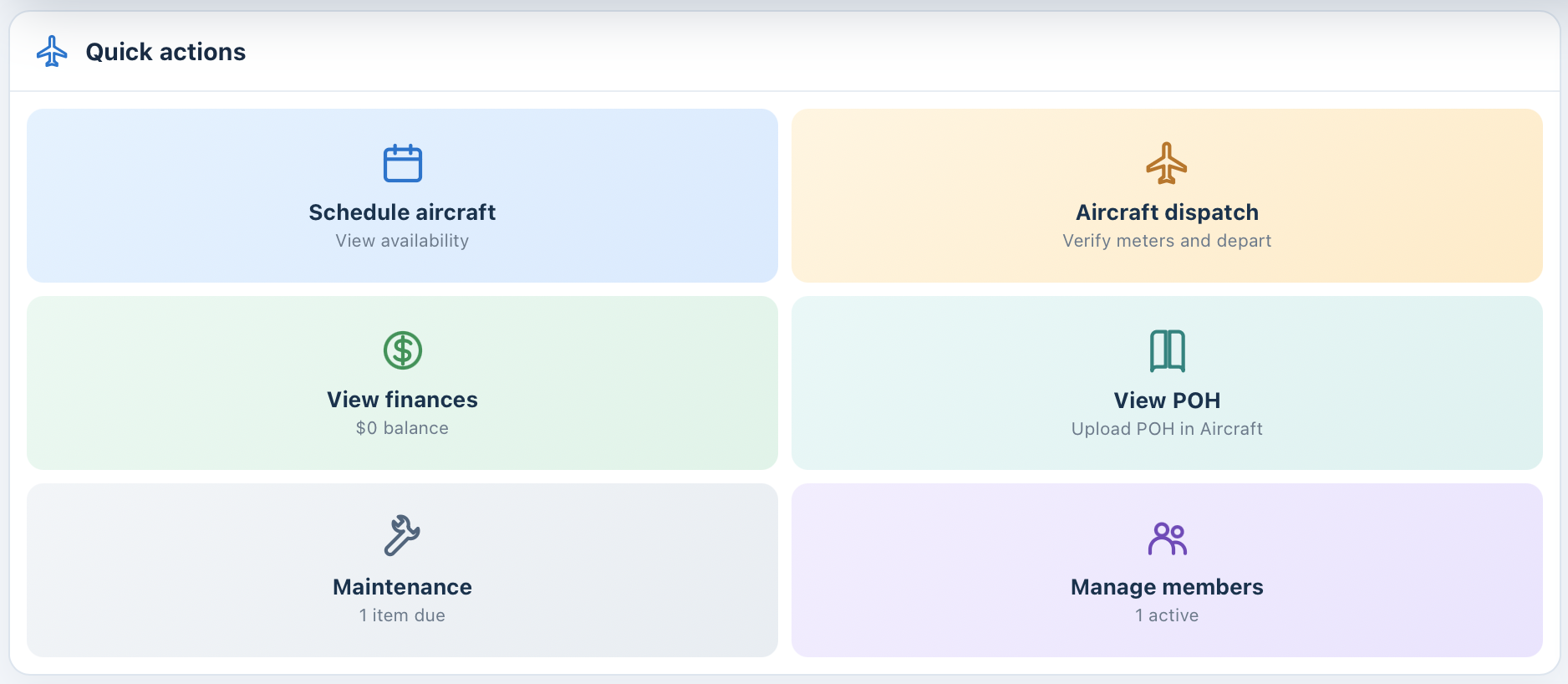The width and height of the screenshot is (1568, 684).
Task: Click the '1 active' members count
Action: (x=1167, y=615)
